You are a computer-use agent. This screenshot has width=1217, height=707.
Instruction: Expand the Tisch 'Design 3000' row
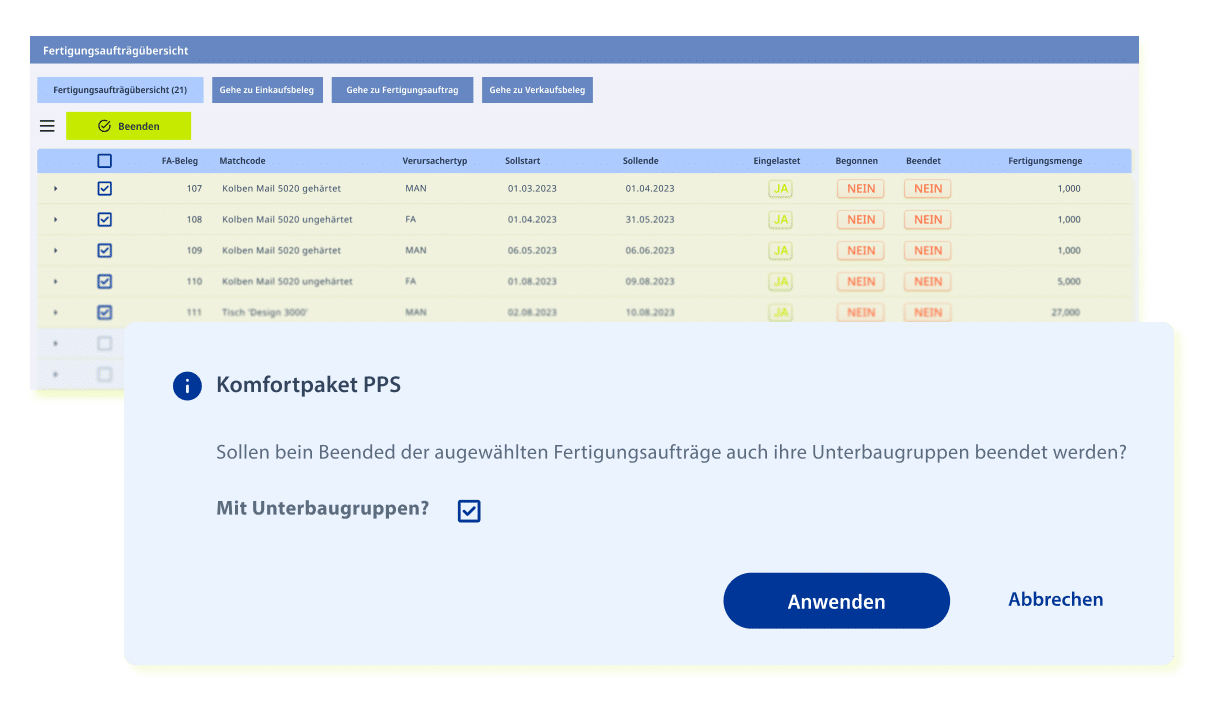(x=56, y=313)
